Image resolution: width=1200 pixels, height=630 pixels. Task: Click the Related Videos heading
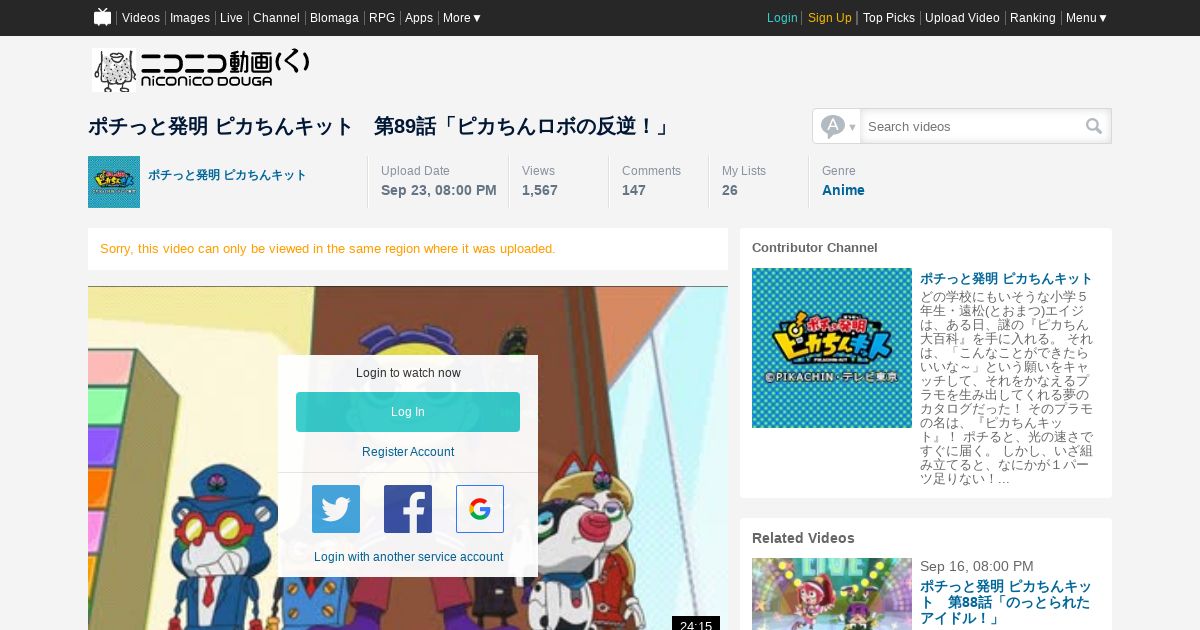803,538
